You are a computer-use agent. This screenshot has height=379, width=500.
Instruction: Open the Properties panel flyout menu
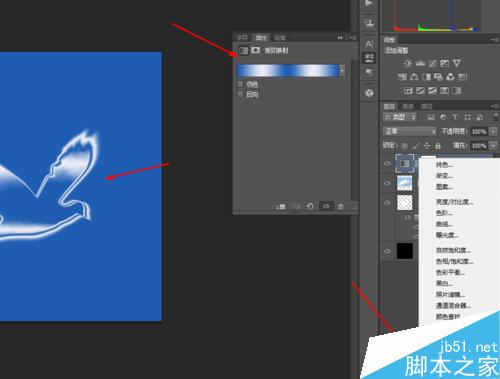coord(352,38)
